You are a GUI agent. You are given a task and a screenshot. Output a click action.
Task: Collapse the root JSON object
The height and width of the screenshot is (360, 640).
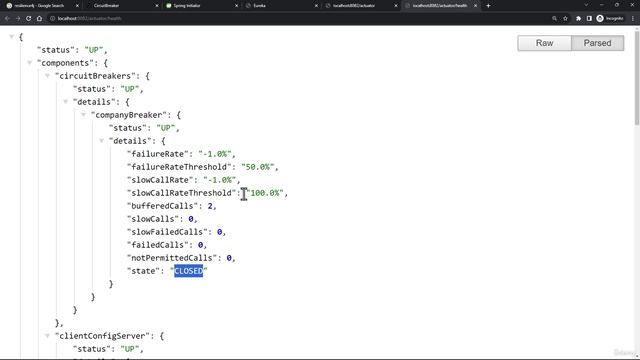(x=11, y=37)
